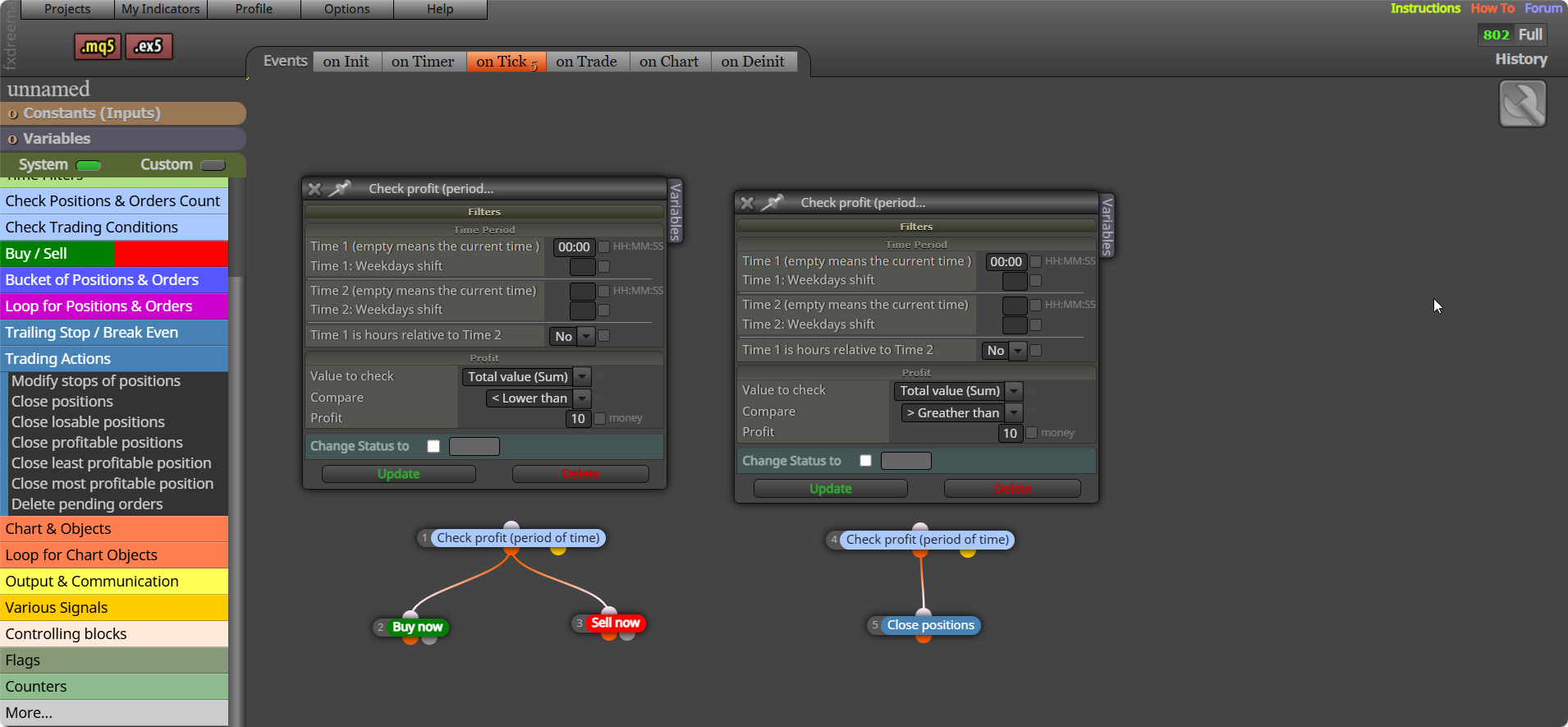
Task: Tick the Change Status to checkbox in left panel
Action: [433, 446]
